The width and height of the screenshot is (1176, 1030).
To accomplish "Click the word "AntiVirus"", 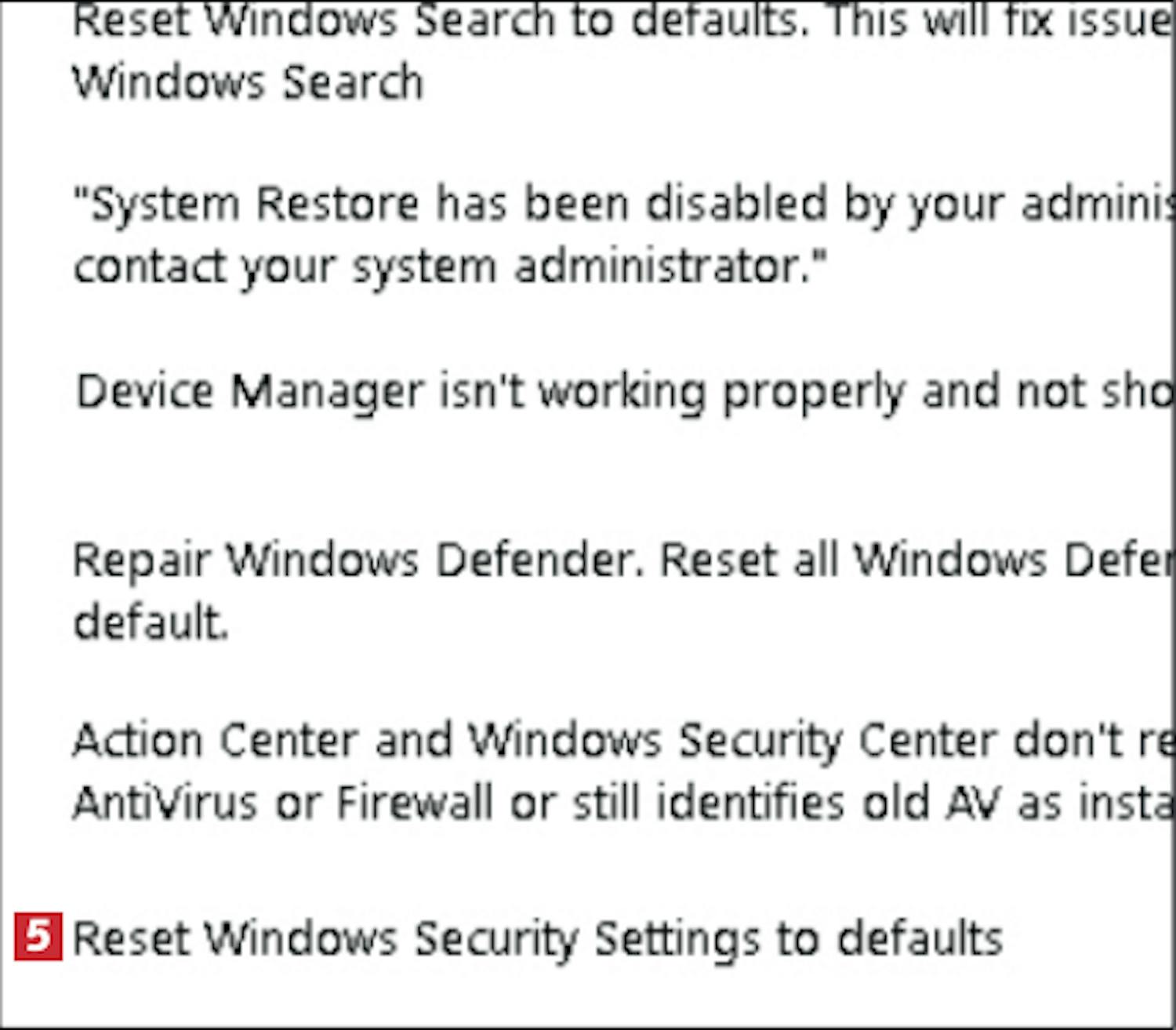I will point(165,803).
